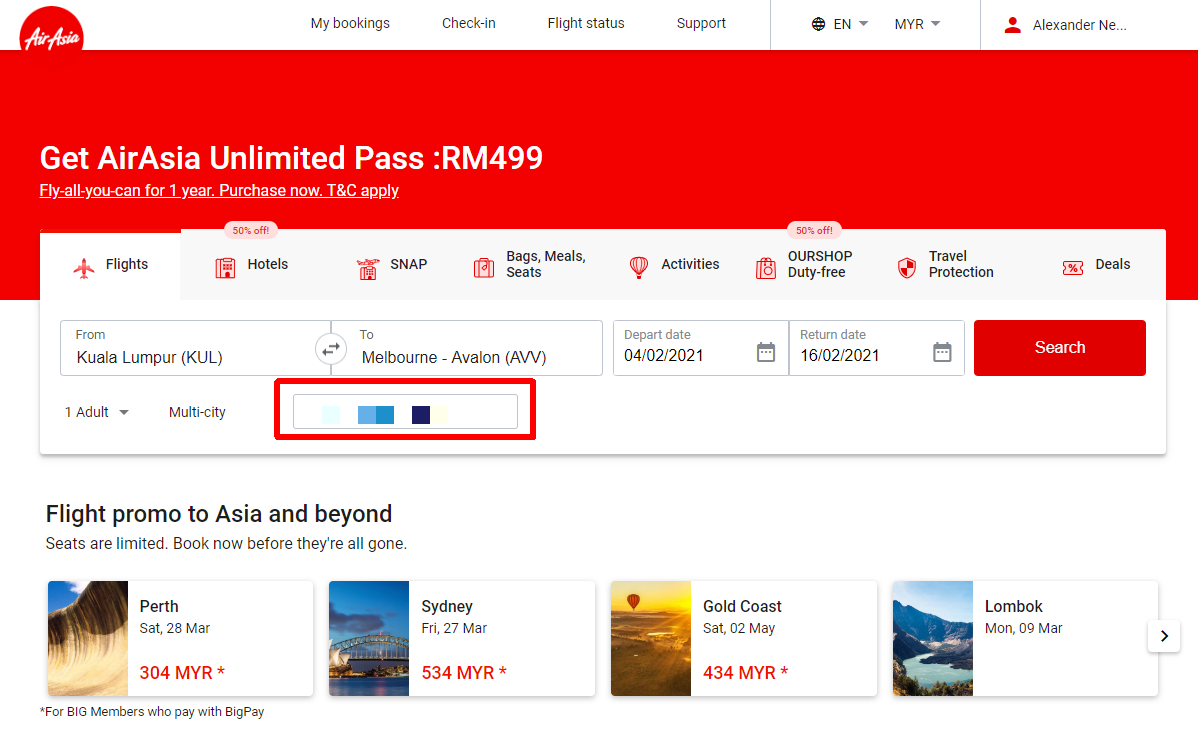This screenshot has height=746, width=1198.
Task: Click the Travel Protection shield icon
Action: coord(907,267)
